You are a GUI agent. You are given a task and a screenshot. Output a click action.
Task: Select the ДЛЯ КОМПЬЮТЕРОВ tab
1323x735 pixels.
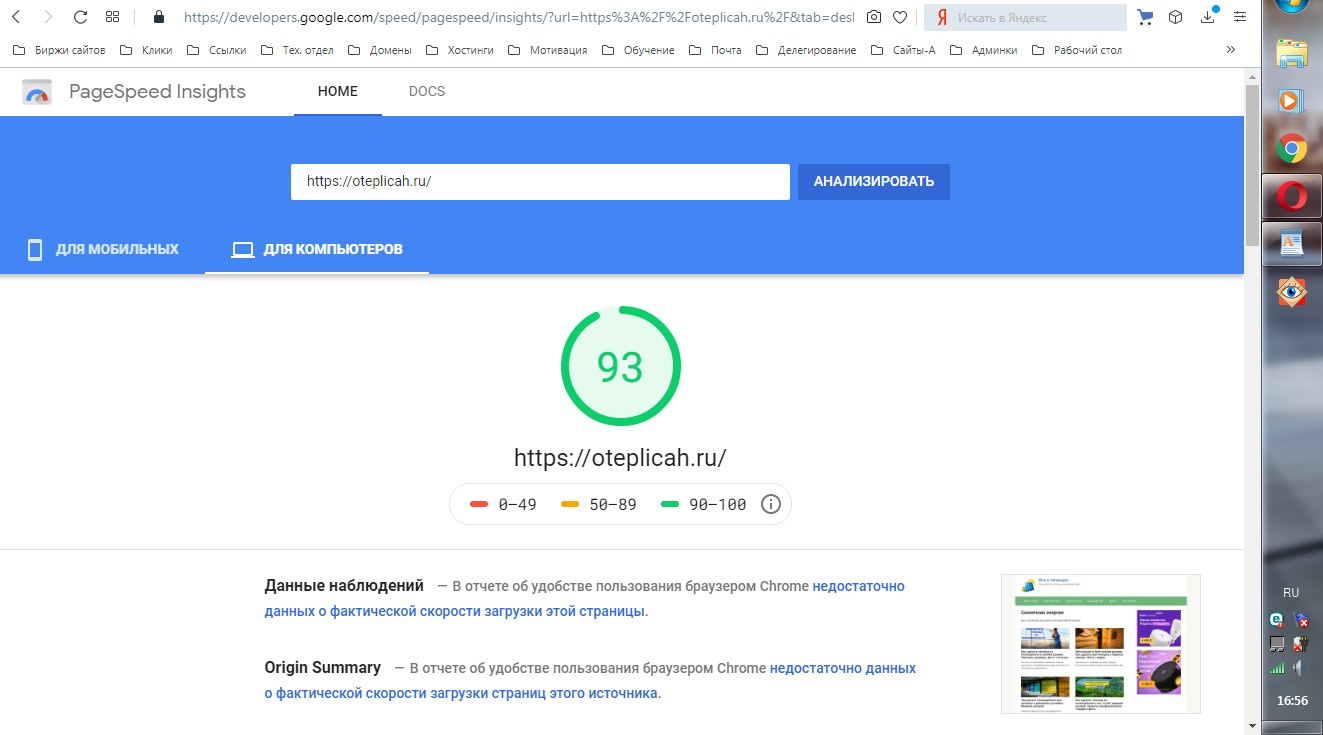tap(317, 249)
